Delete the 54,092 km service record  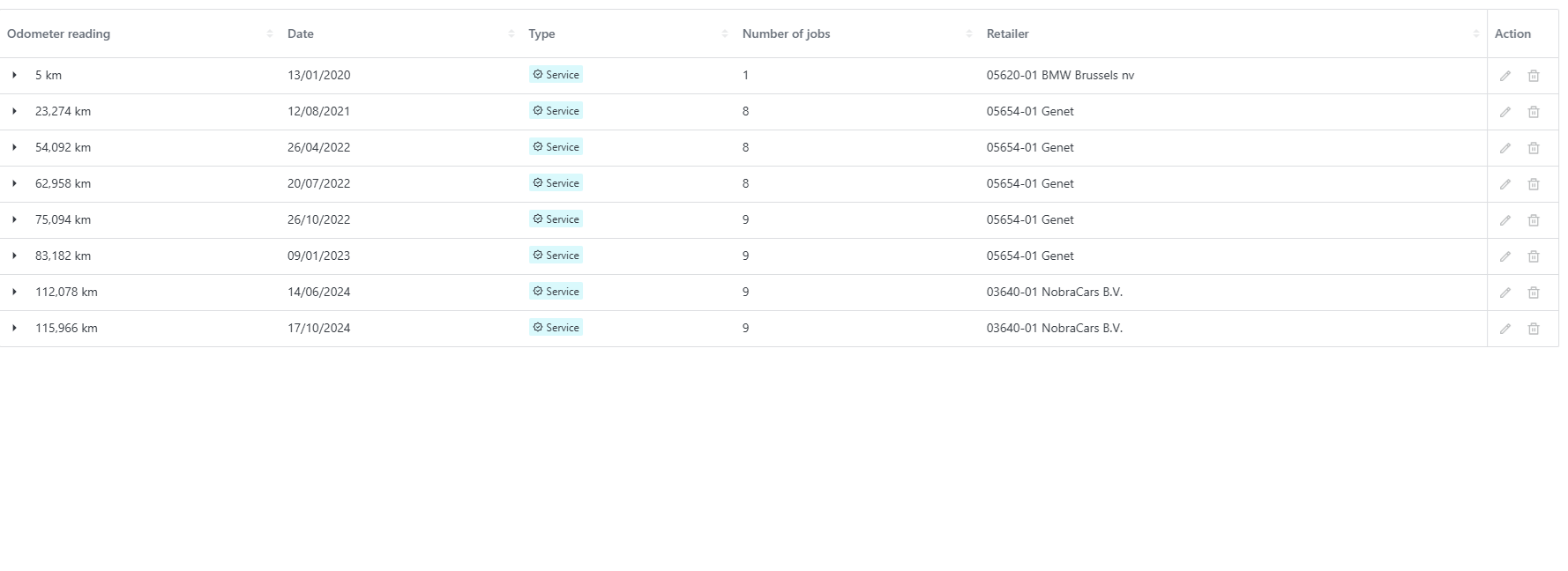tap(1534, 148)
